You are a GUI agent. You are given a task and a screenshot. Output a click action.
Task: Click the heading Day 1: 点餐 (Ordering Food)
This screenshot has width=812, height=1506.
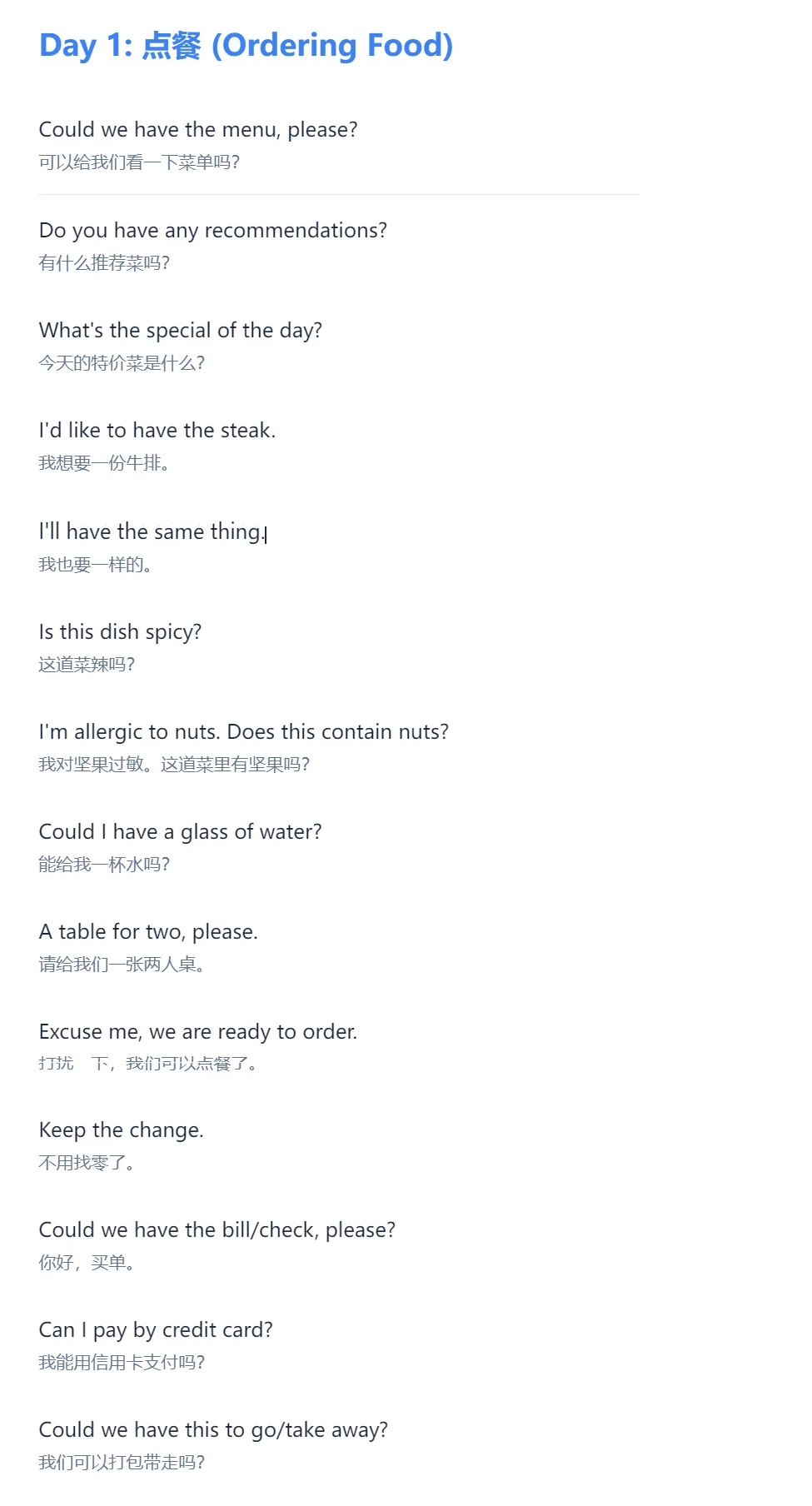[x=247, y=46]
